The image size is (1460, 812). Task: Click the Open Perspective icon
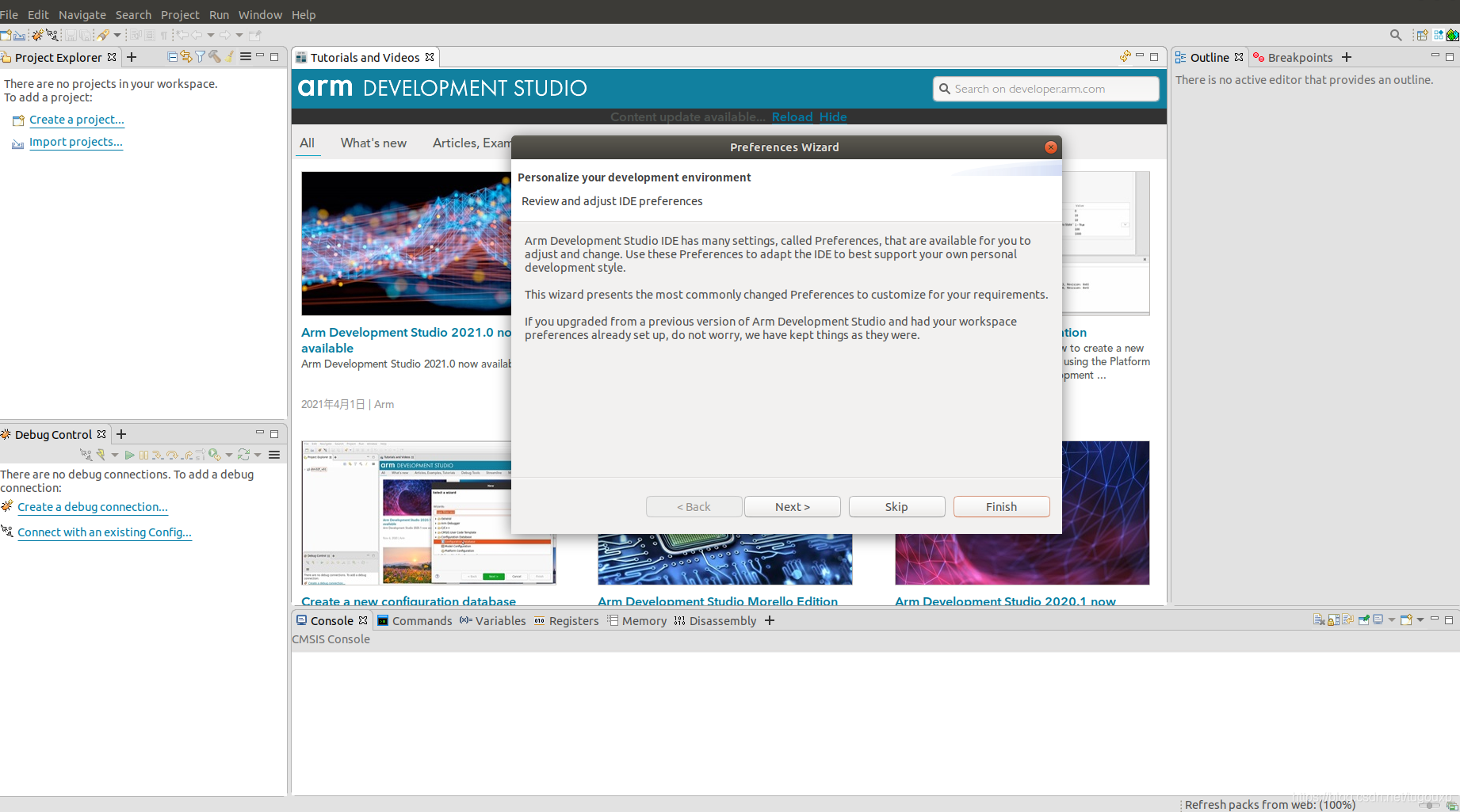[1422, 35]
